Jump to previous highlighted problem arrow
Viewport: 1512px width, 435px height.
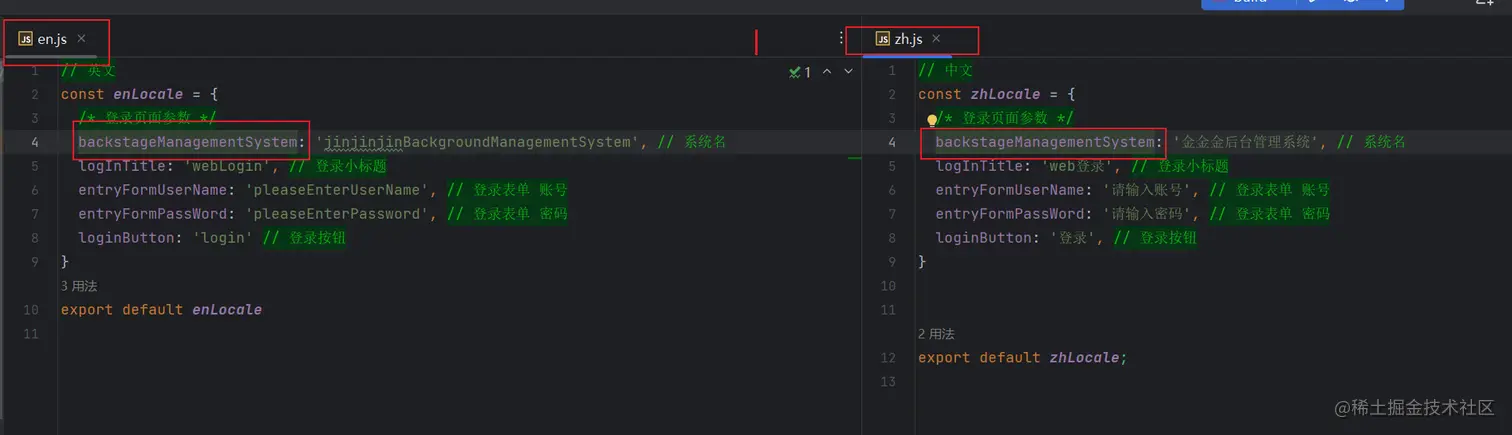pyautogui.click(x=827, y=72)
